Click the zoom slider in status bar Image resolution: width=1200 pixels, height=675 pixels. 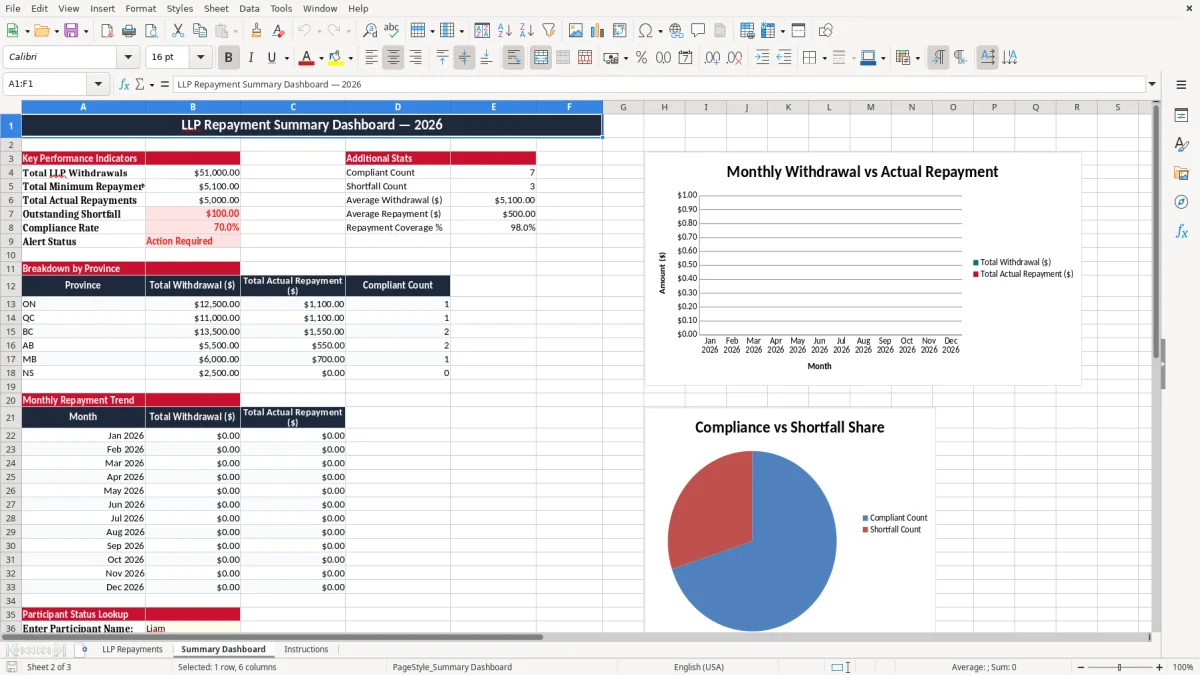point(1119,667)
